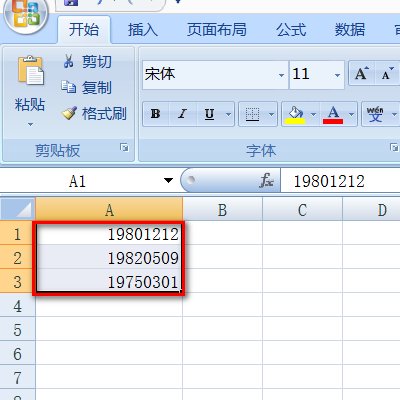Apply the red font color

pyautogui.click(x=333, y=115)
